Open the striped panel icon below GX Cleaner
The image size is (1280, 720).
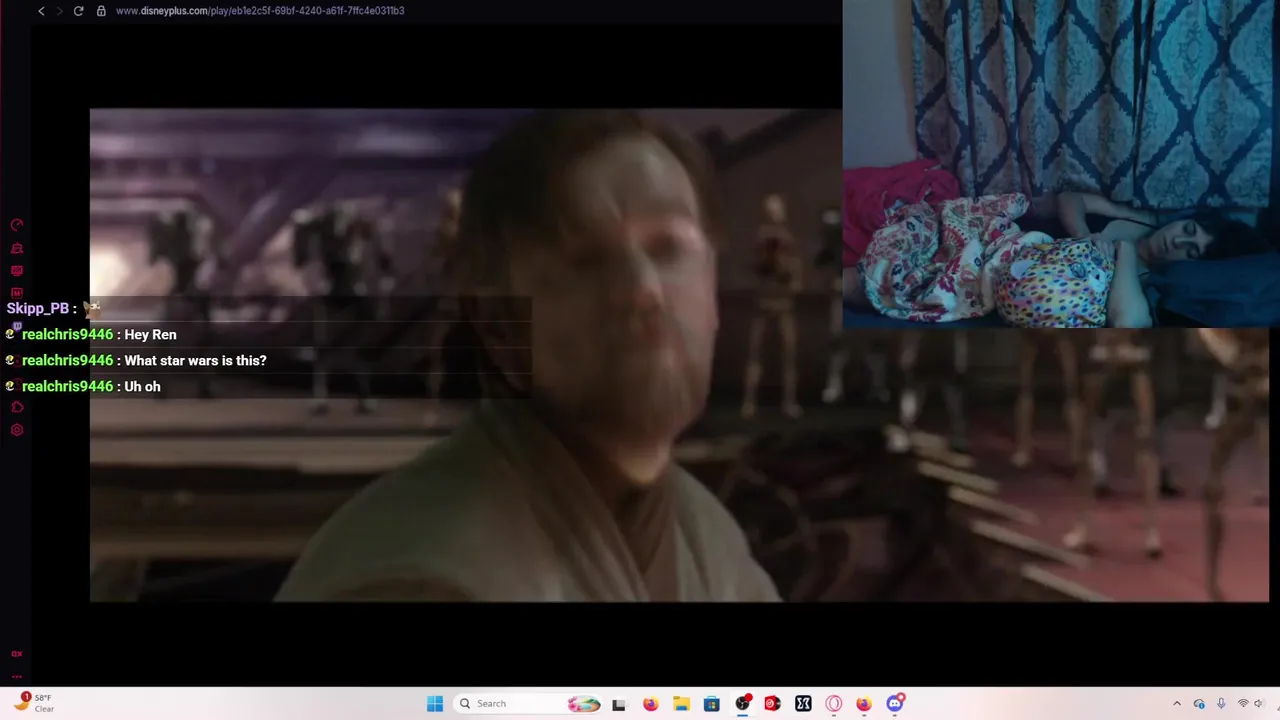pos(17,271)
